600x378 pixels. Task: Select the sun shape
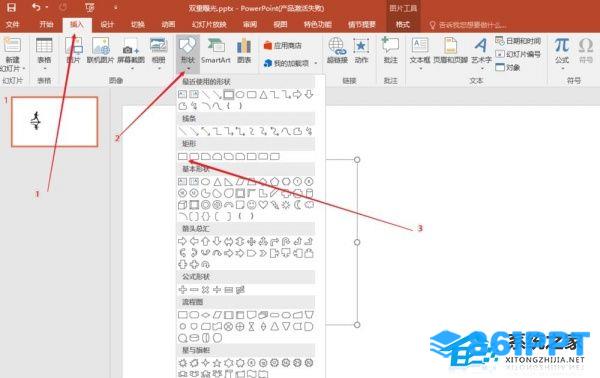click(x=286, y=205)
